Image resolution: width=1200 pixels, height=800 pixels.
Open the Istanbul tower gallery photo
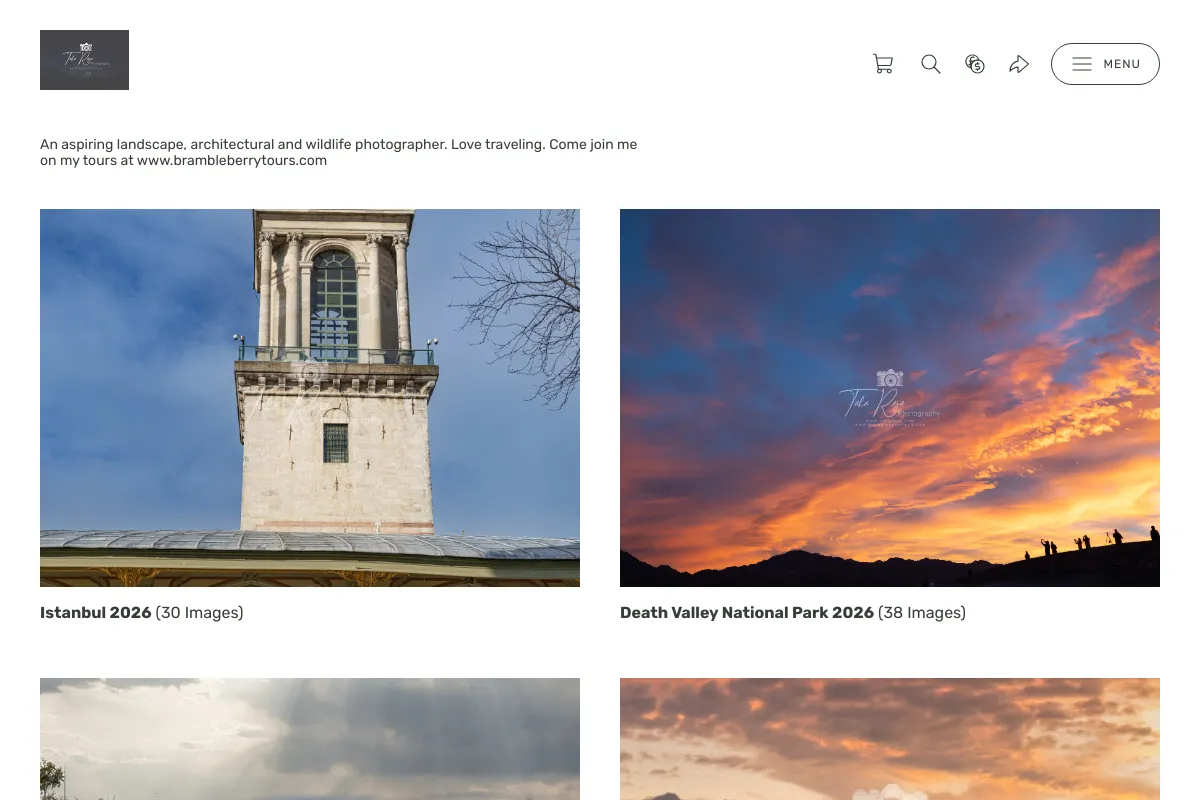310,398
